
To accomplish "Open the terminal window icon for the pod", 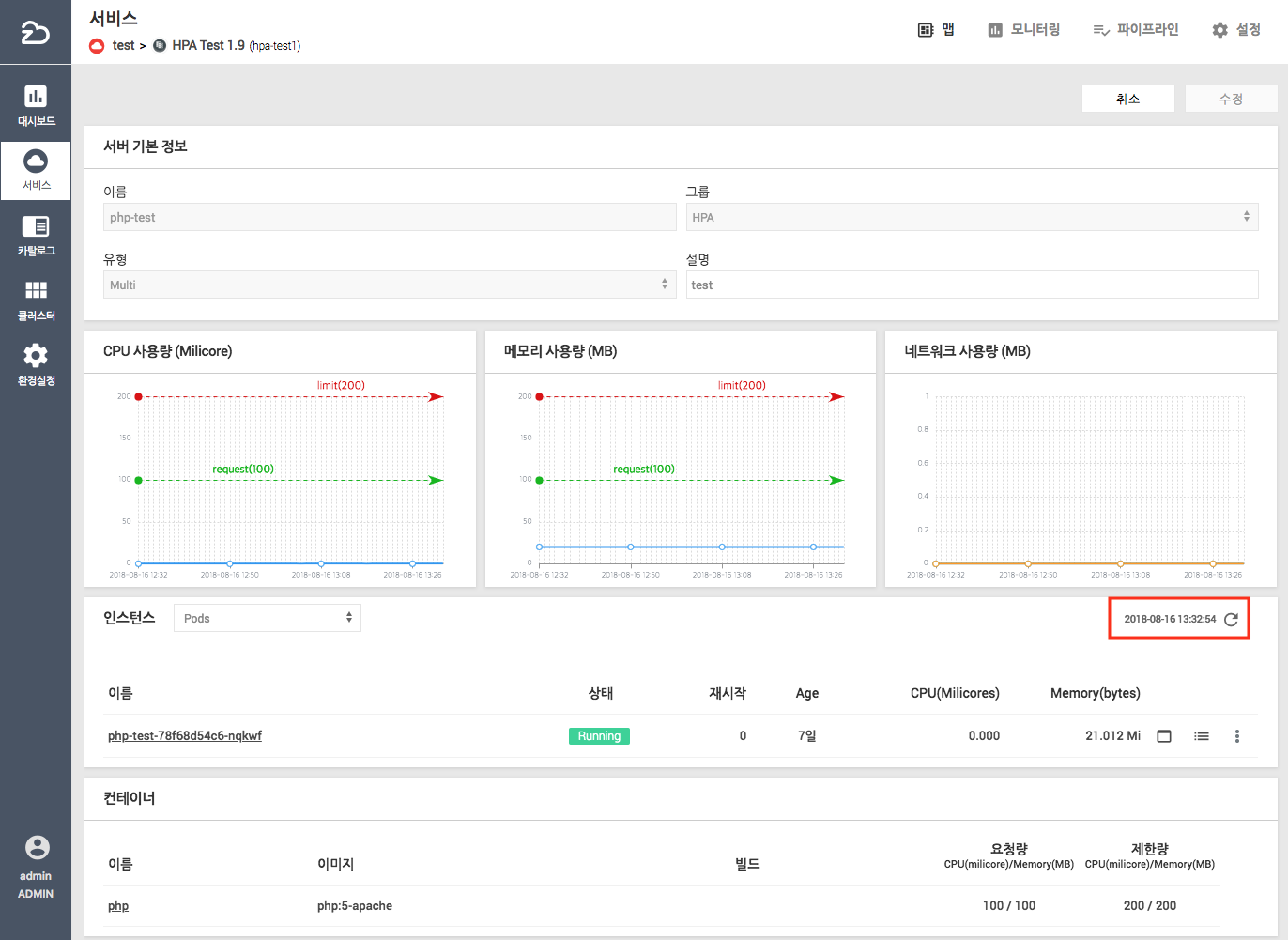I will point(1164,736).
